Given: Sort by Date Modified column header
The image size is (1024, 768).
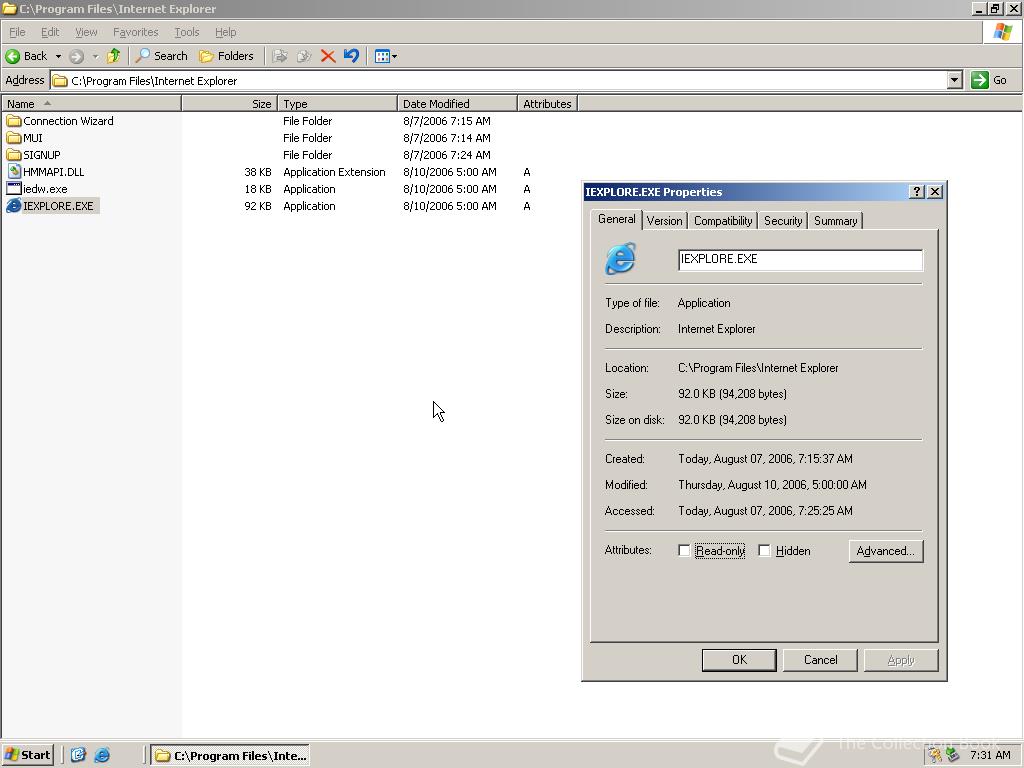Looking at the screenshot, I should 457,104.
